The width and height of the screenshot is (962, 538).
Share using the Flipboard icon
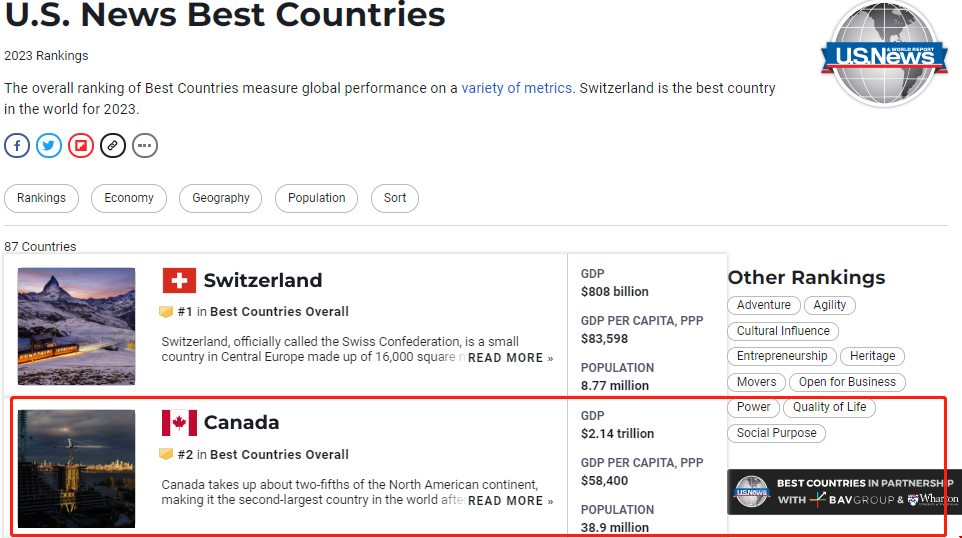[81, 146]
